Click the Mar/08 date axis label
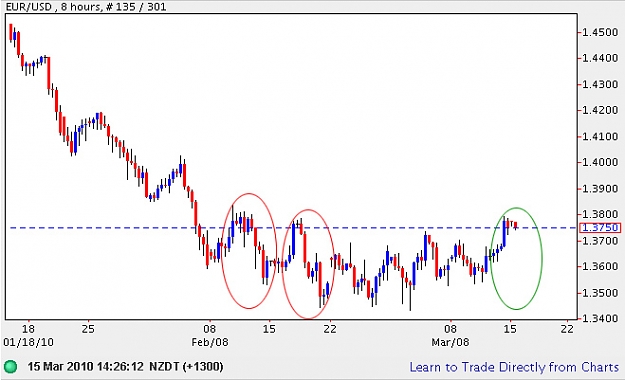Viewport: 625px width, 380px height. pos(450,342)
